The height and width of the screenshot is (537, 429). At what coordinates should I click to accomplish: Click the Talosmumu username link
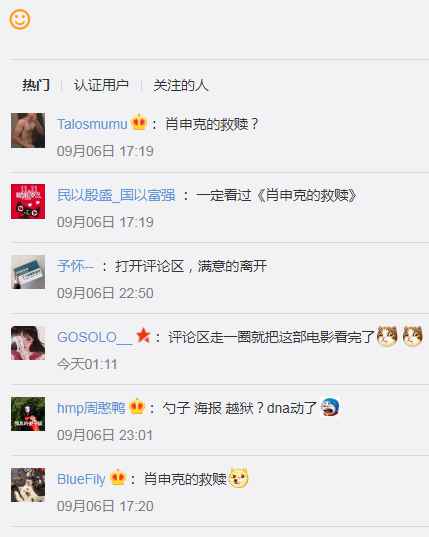click(x=92, y=124)
